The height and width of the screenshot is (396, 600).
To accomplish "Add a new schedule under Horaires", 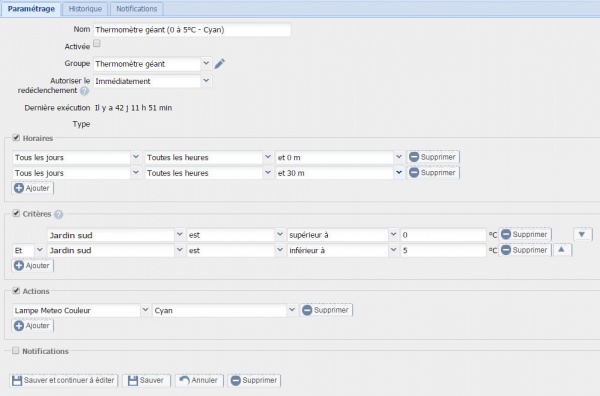I will point(33,188).
